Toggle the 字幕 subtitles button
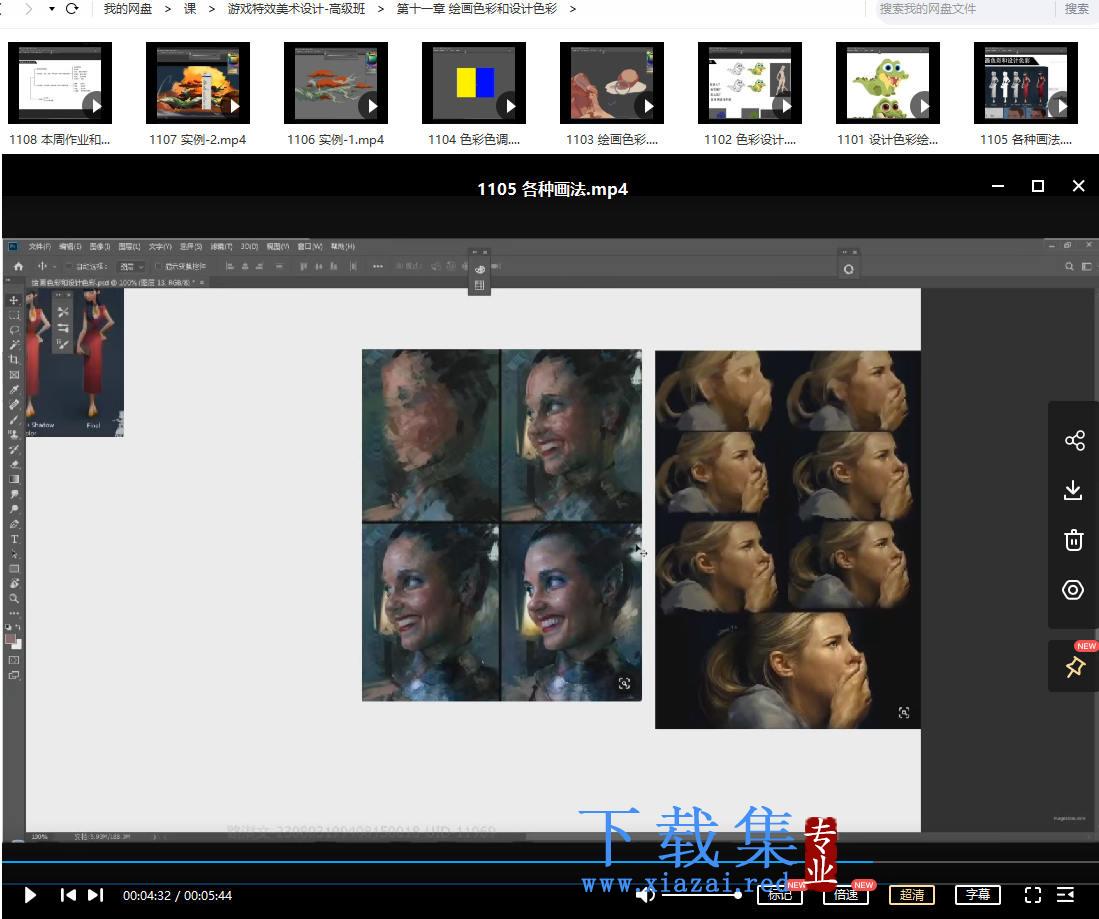 coord(978,895)
